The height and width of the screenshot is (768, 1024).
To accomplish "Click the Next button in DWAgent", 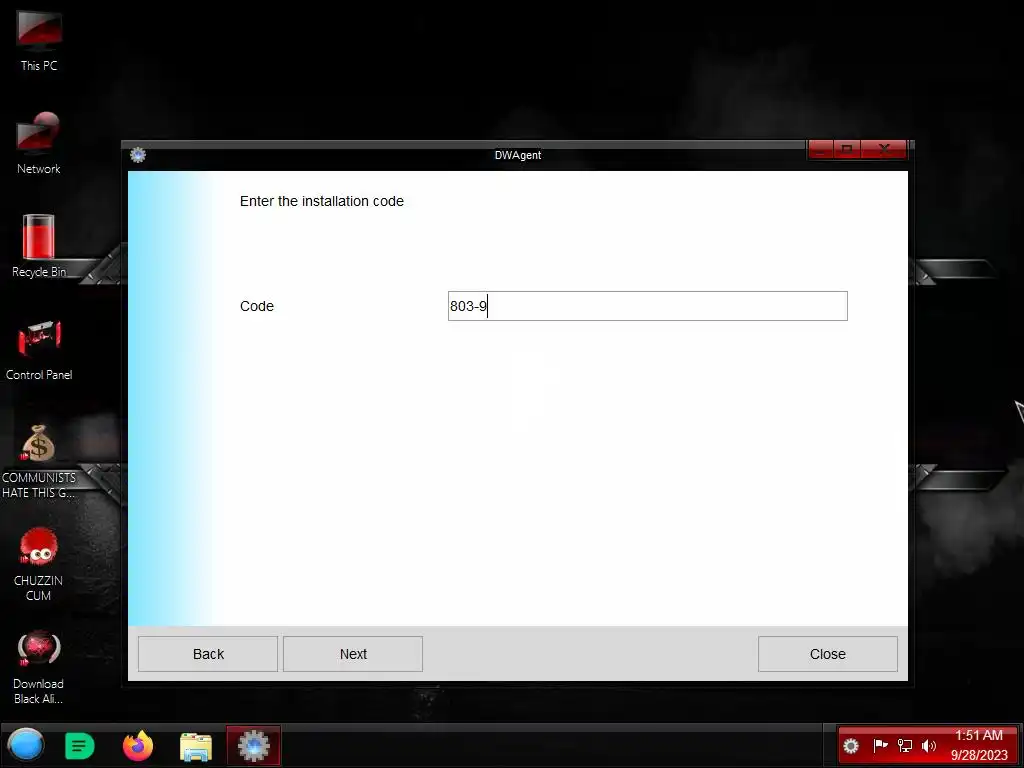I will pos(353,654).
